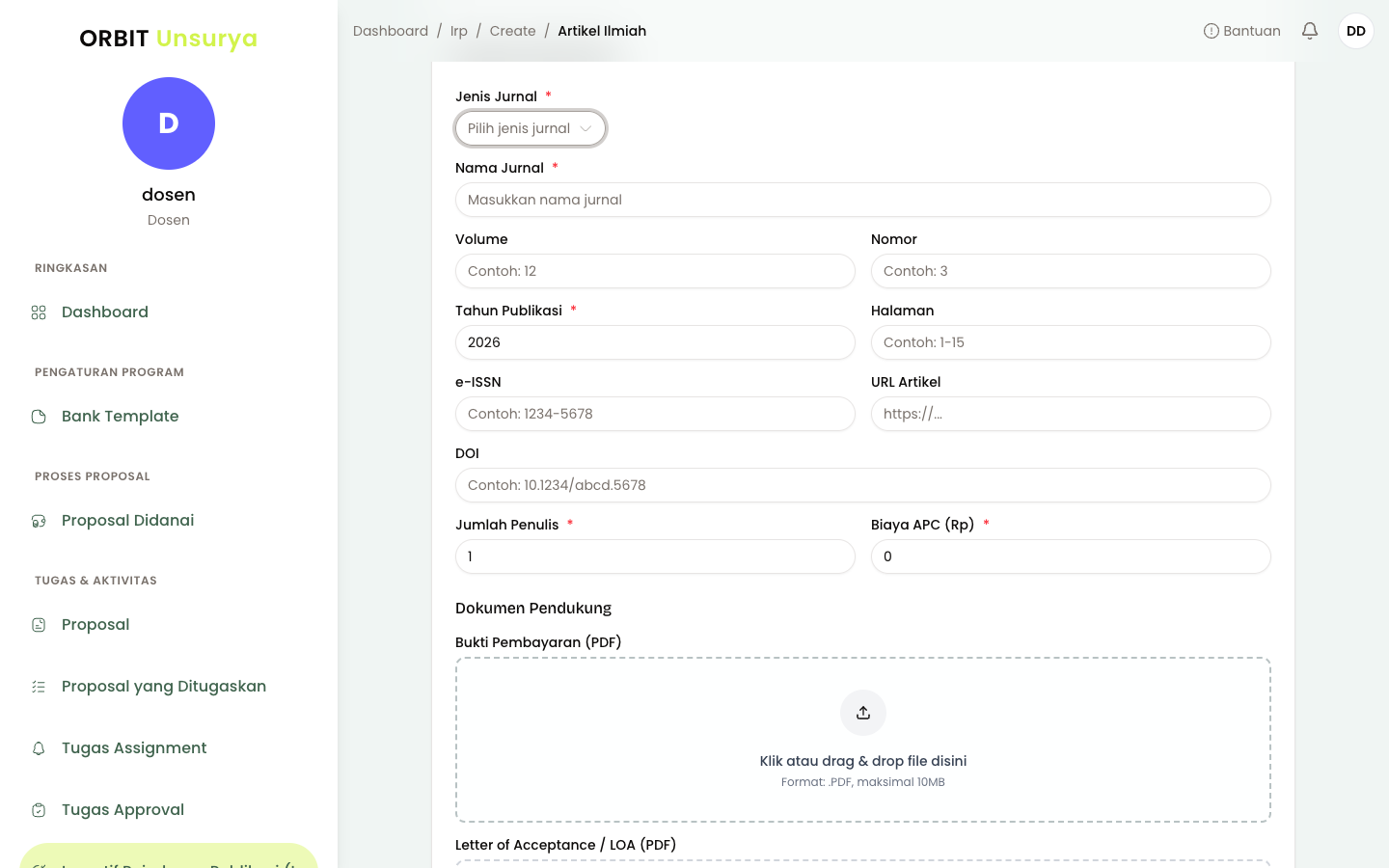Click the dosen username text

(x=169, y=195)
